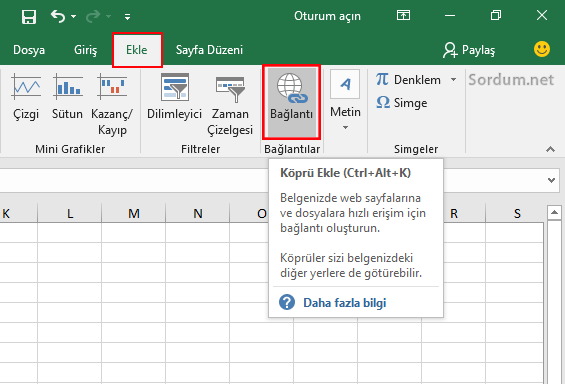Click the Redo arrow icon
Viewport: 565px width, 384px height.
93,16
